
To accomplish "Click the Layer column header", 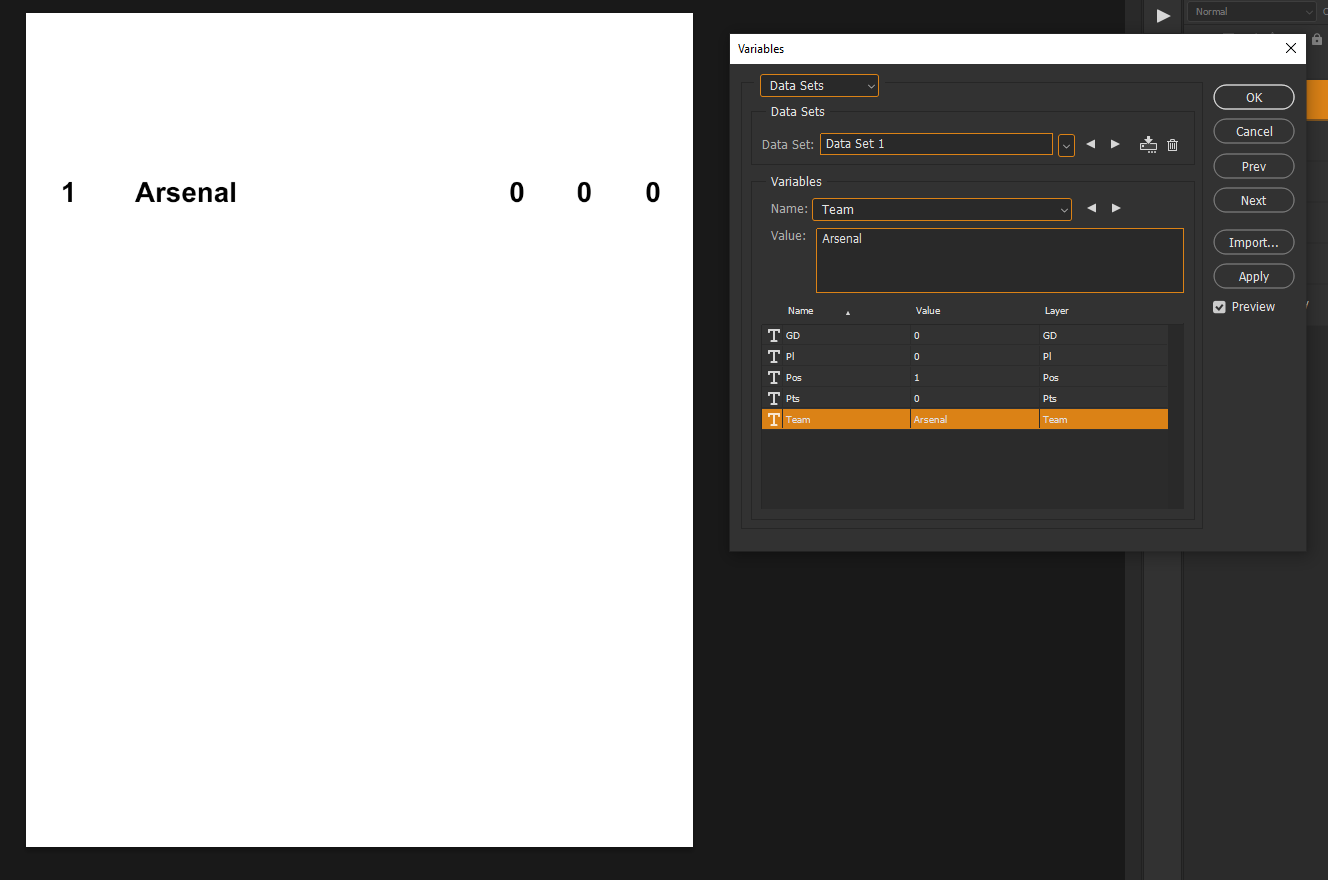I will [x=1057, y=311].
